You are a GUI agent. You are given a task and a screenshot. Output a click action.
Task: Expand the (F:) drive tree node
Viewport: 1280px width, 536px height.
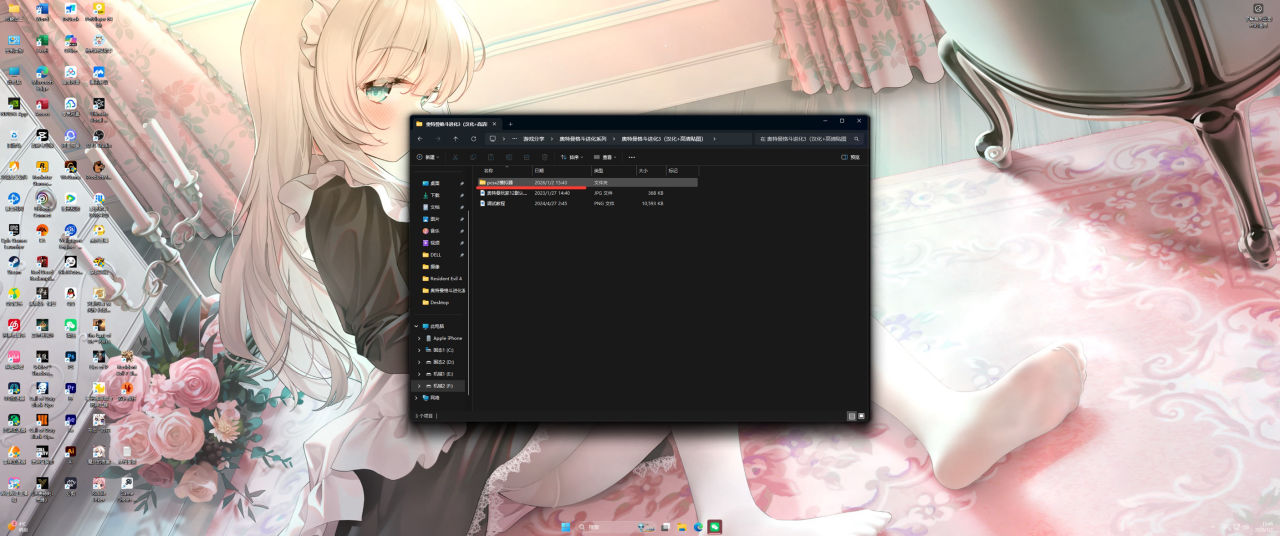(x=419, y=386)
